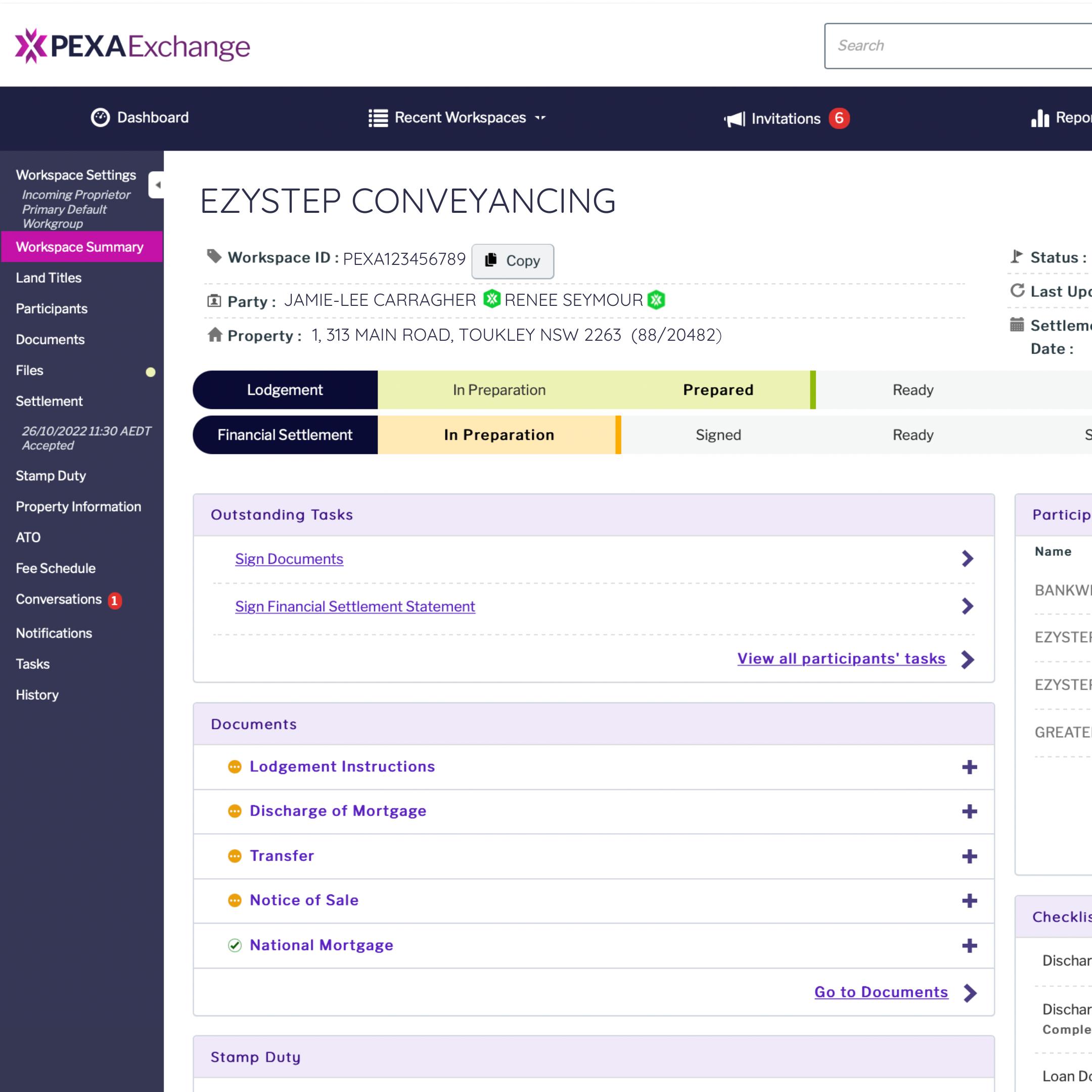Click the Go to Documents link
Screen dimensions: 1092x1092
pyautogui.click(x=881, y=992)
